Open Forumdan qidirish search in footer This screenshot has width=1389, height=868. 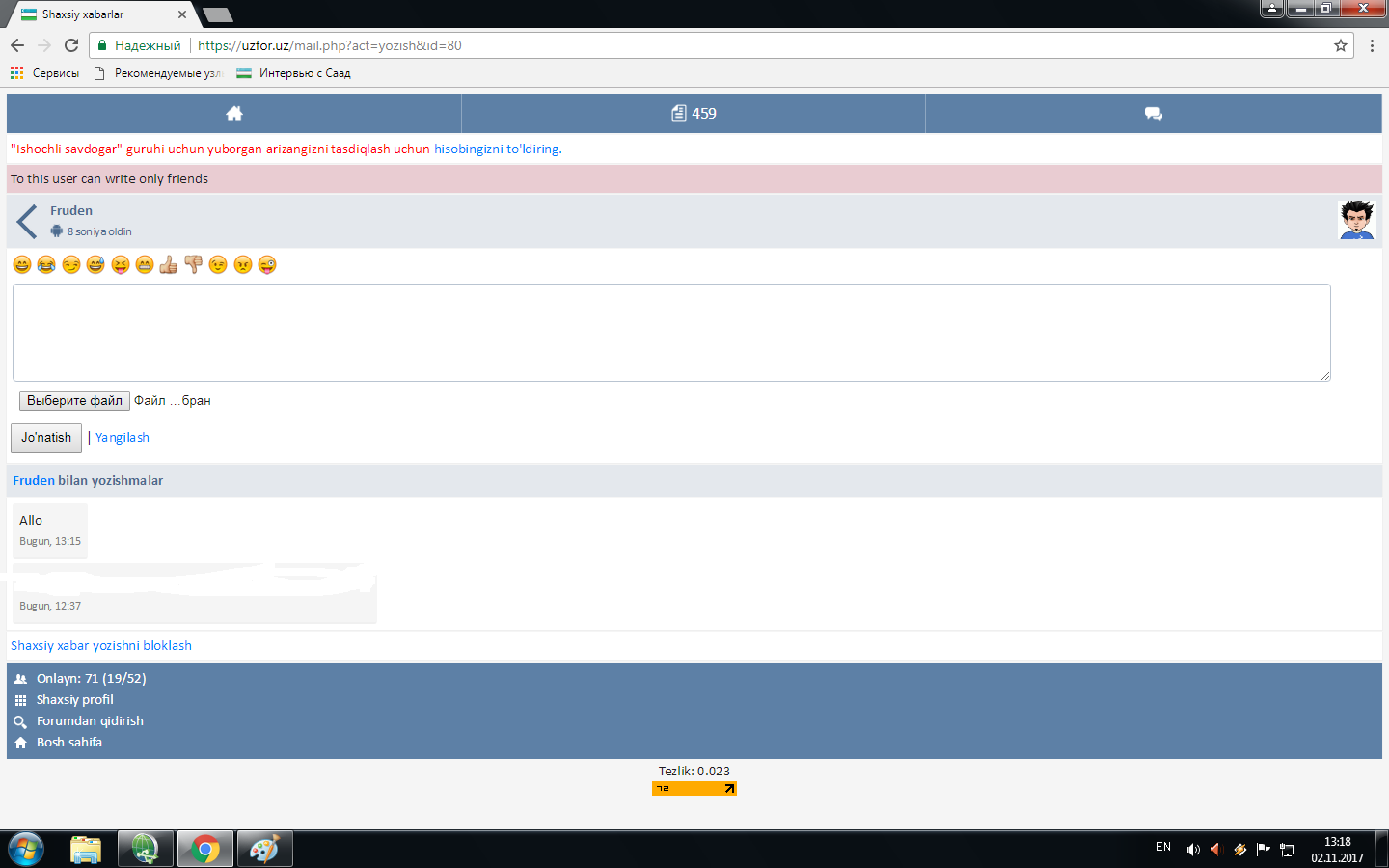90,721
